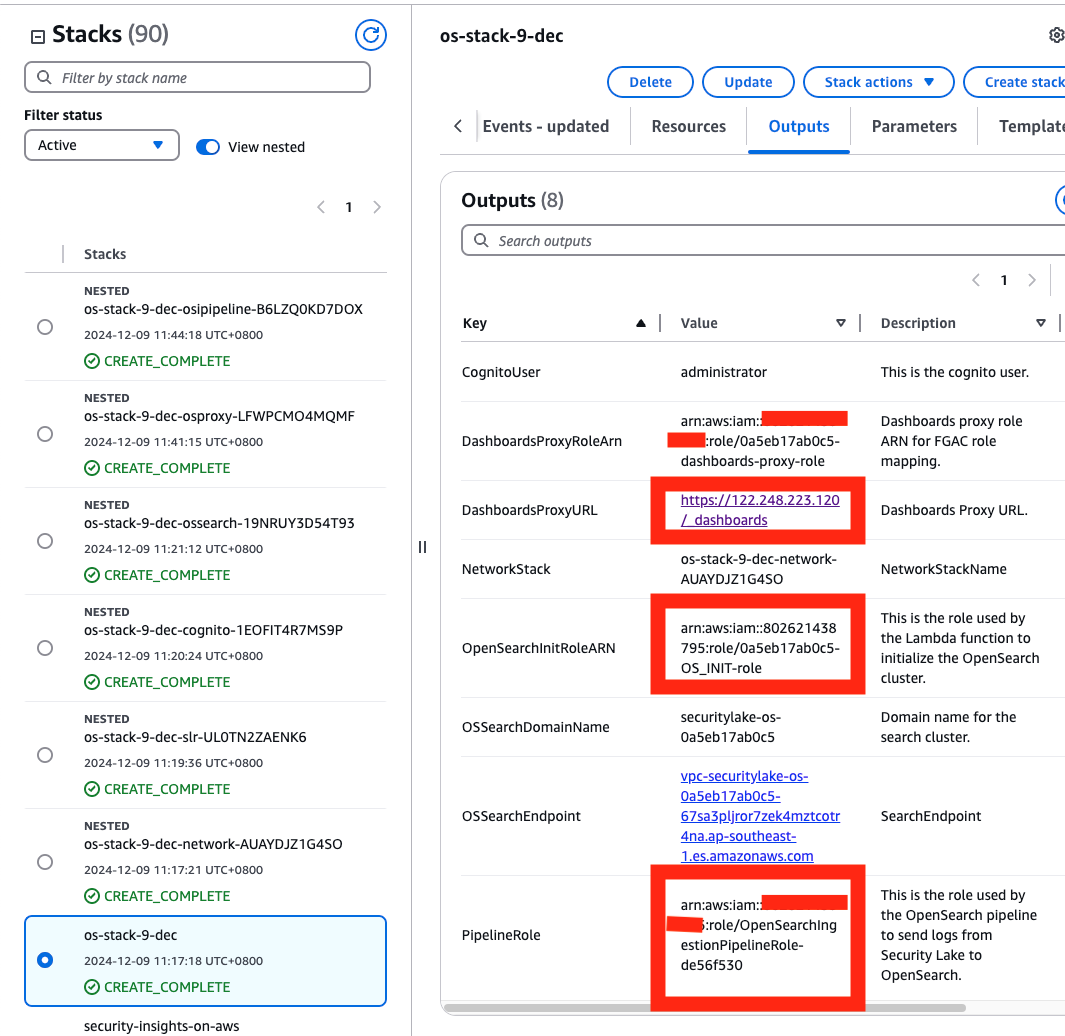Viewport: 1065px width, 1036px height.
Task: Click the NetworkStackName description cell
Action: (x=943, y=569)
